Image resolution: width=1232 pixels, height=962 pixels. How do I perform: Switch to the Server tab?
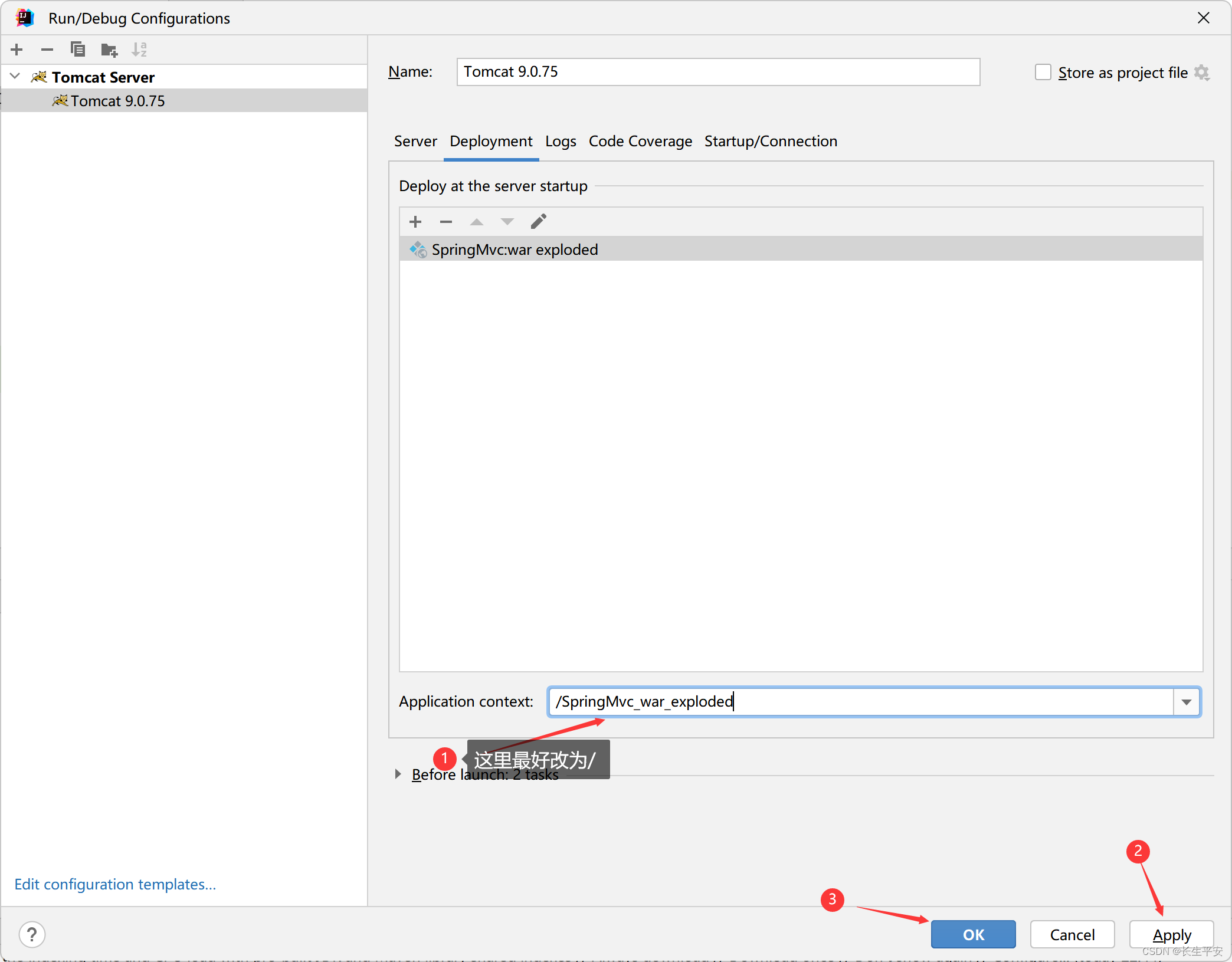pos(415,142)
